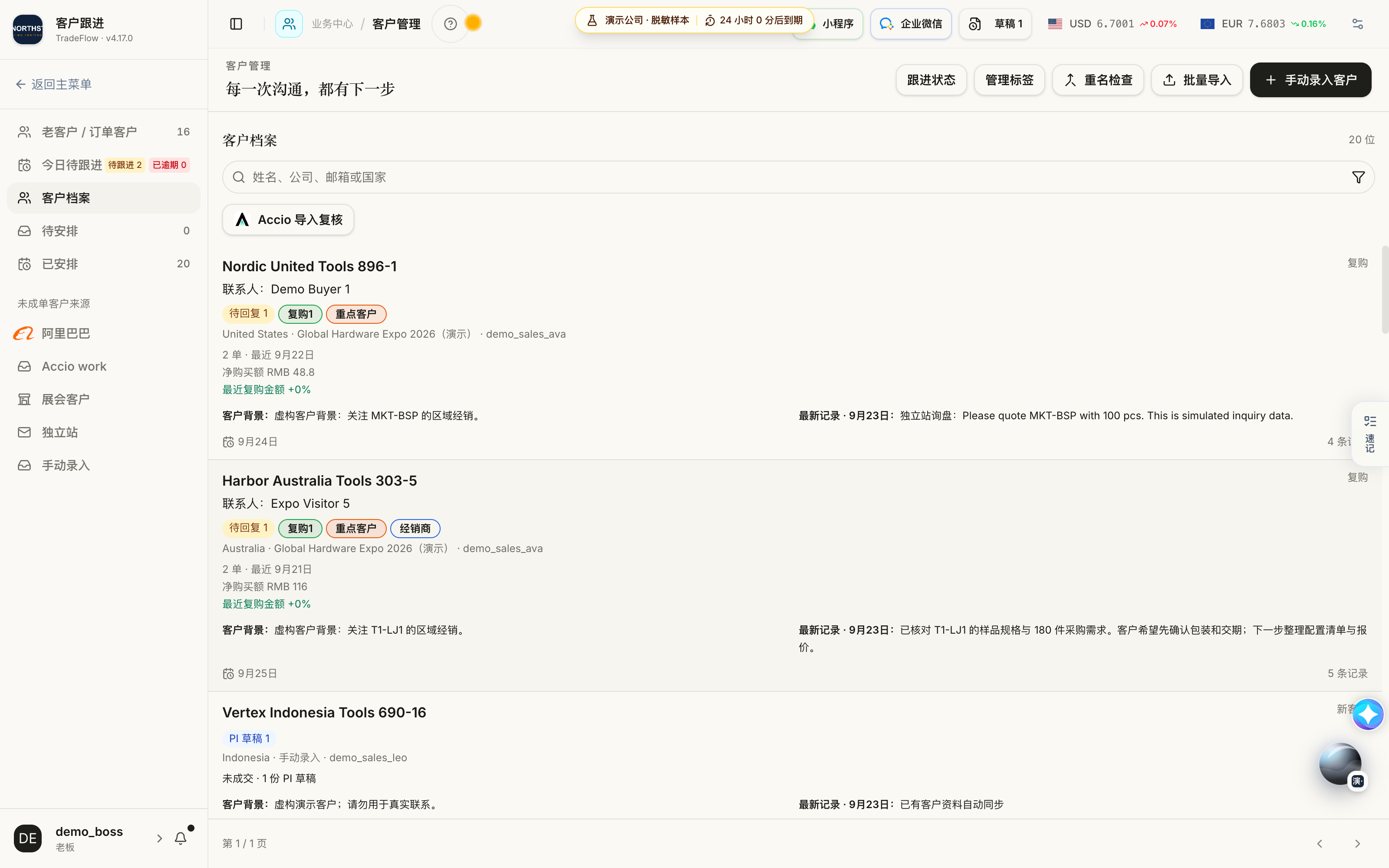Select 客户档案 in sidebar
The image size is (1389, 868).
104,198
